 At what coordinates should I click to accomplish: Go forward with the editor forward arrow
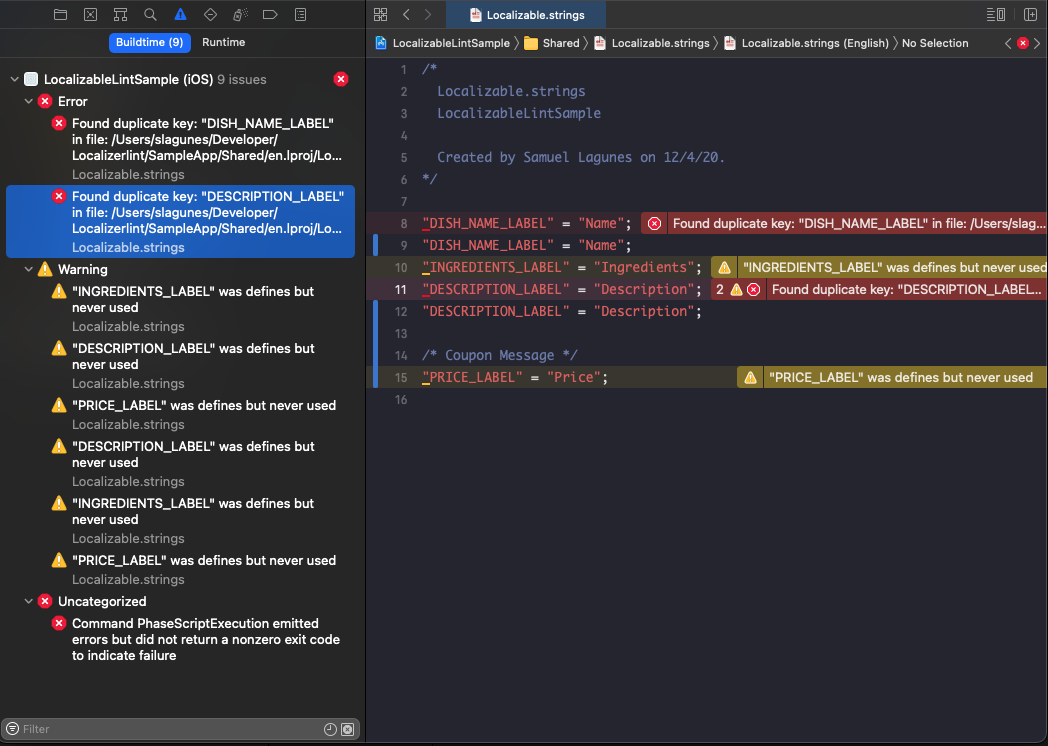[428, 14]
